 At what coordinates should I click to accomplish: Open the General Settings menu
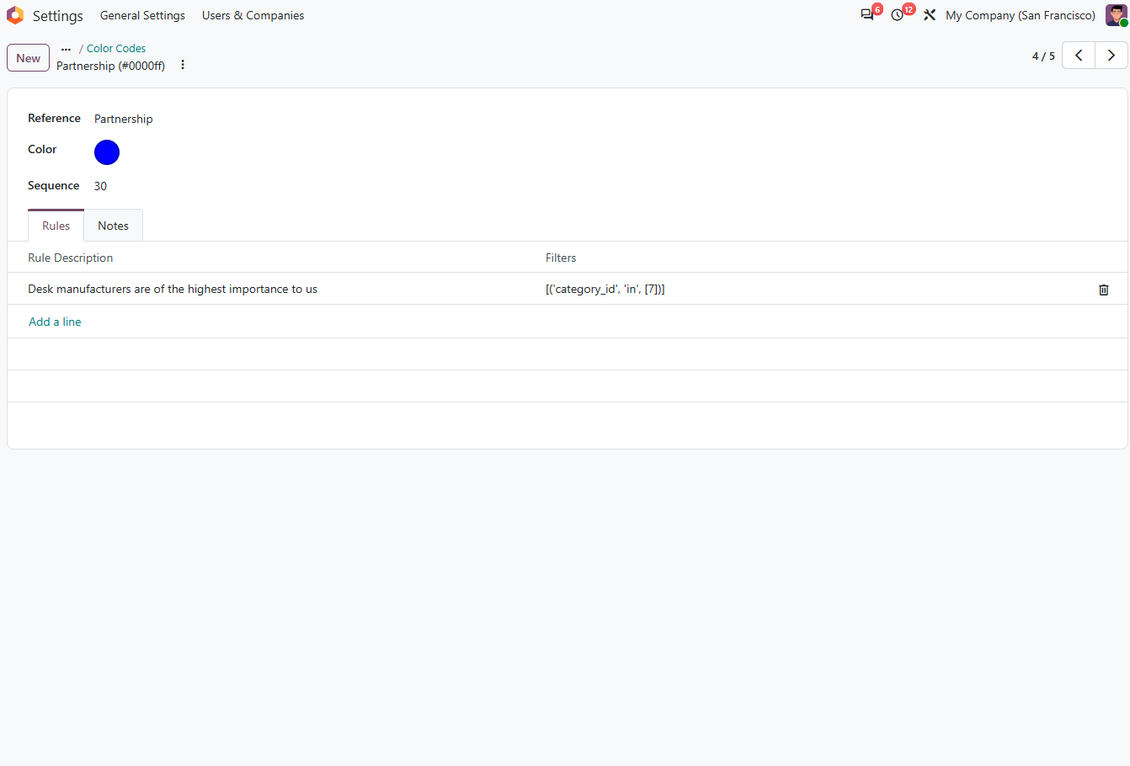143,15
